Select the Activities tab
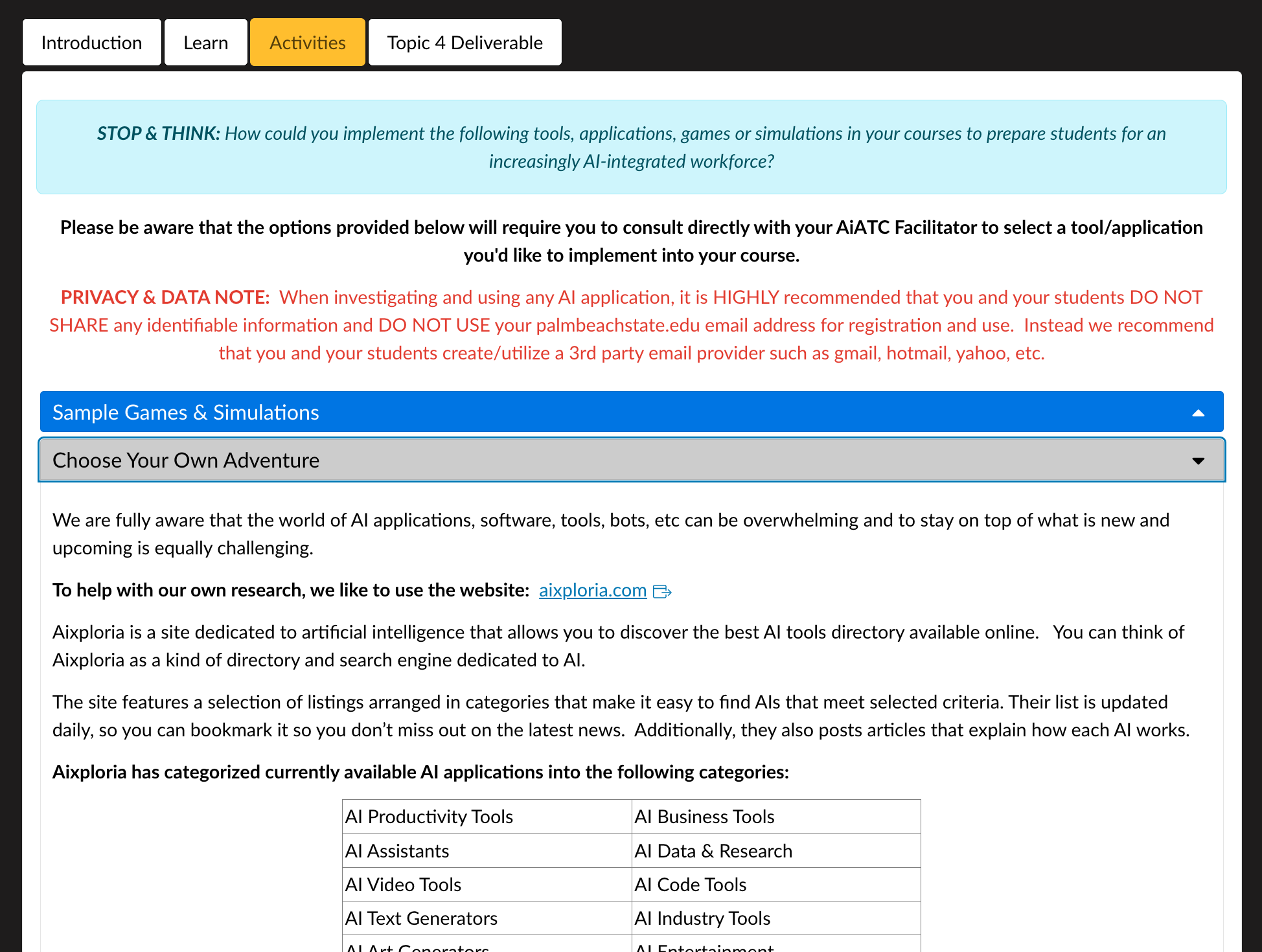The image size is (1262, 952). click(307, 43)
